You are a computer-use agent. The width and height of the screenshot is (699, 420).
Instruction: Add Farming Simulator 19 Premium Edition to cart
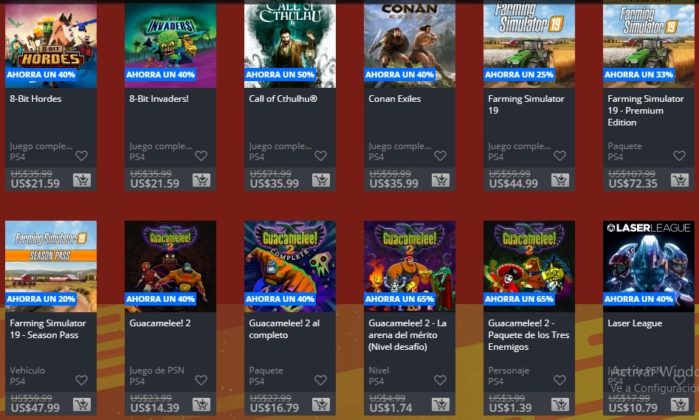click(x=679, y=180)
